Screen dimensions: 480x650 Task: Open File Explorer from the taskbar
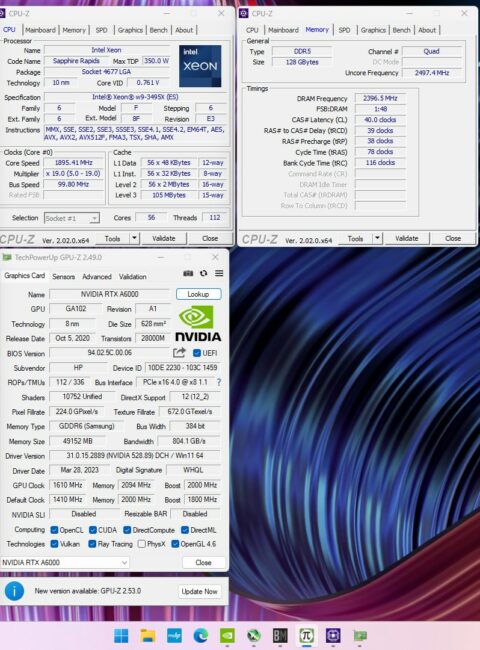click(148, 635)
